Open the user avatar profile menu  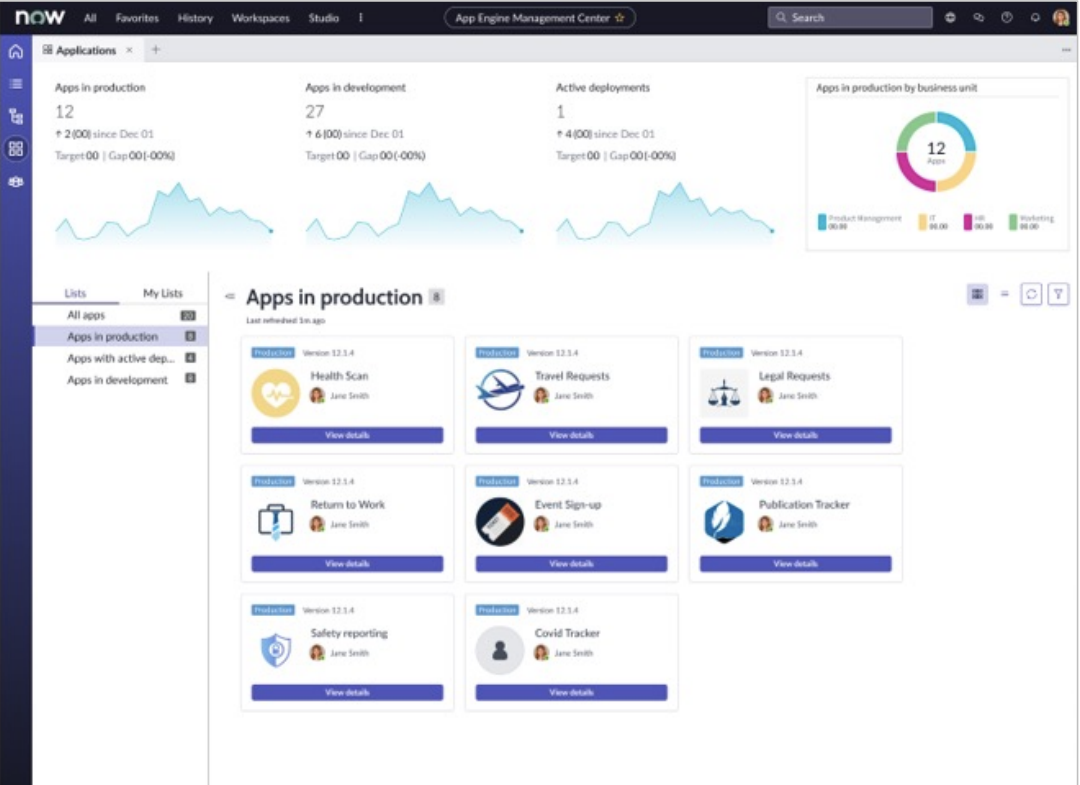[1061, 18]
